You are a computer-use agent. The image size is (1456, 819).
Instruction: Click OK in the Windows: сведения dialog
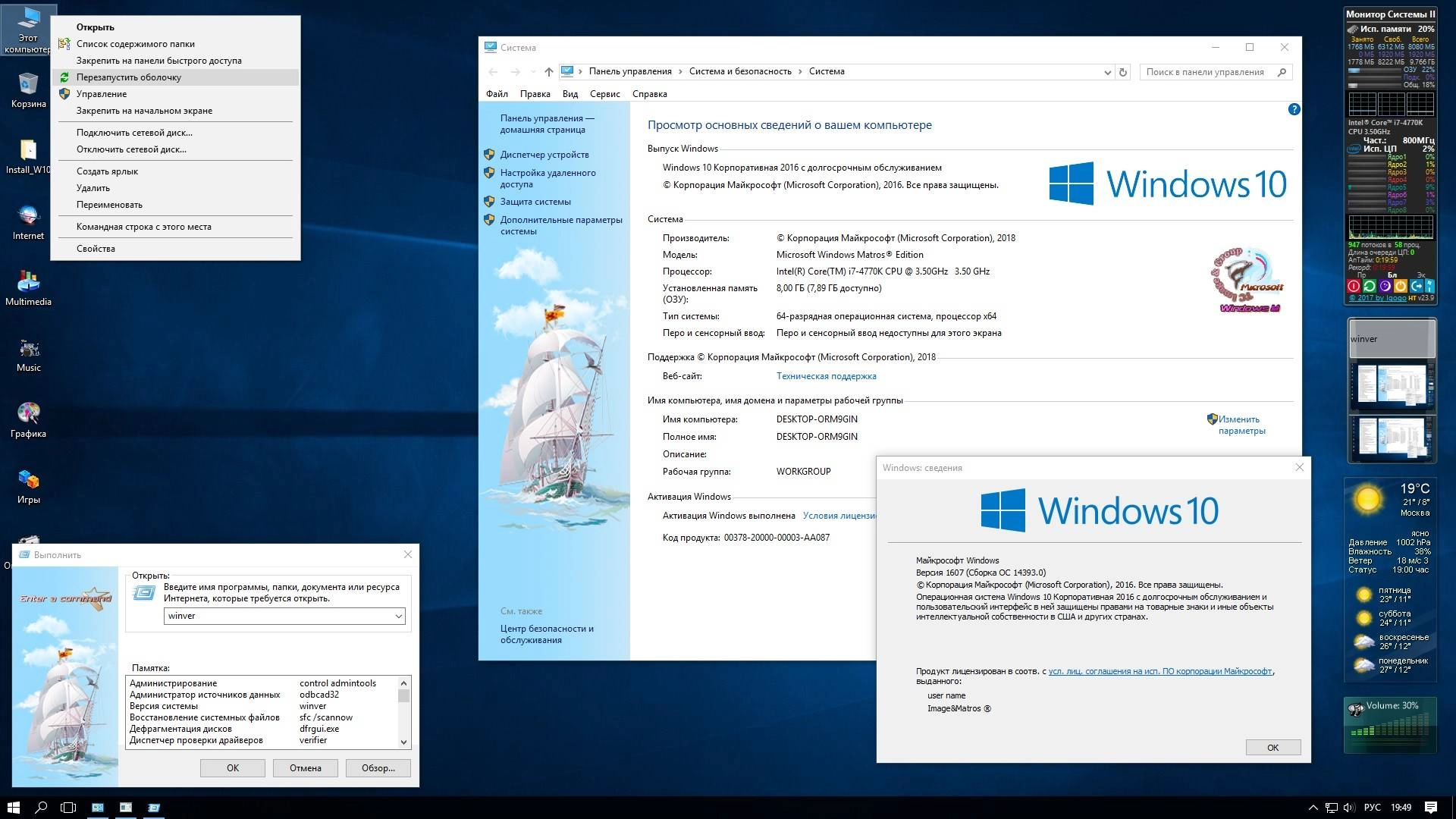click(1273, 748)
